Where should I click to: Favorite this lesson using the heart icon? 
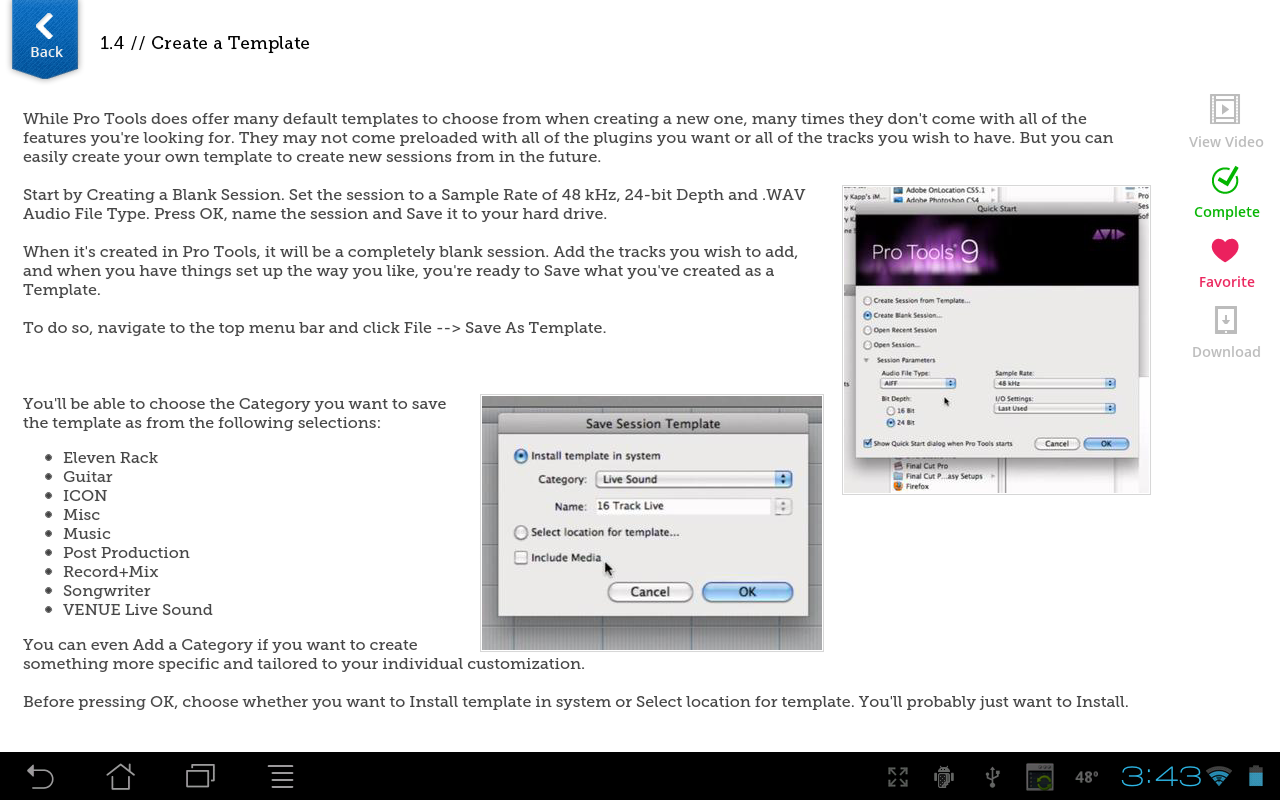pyautogui.click(x=1225, y=250)
